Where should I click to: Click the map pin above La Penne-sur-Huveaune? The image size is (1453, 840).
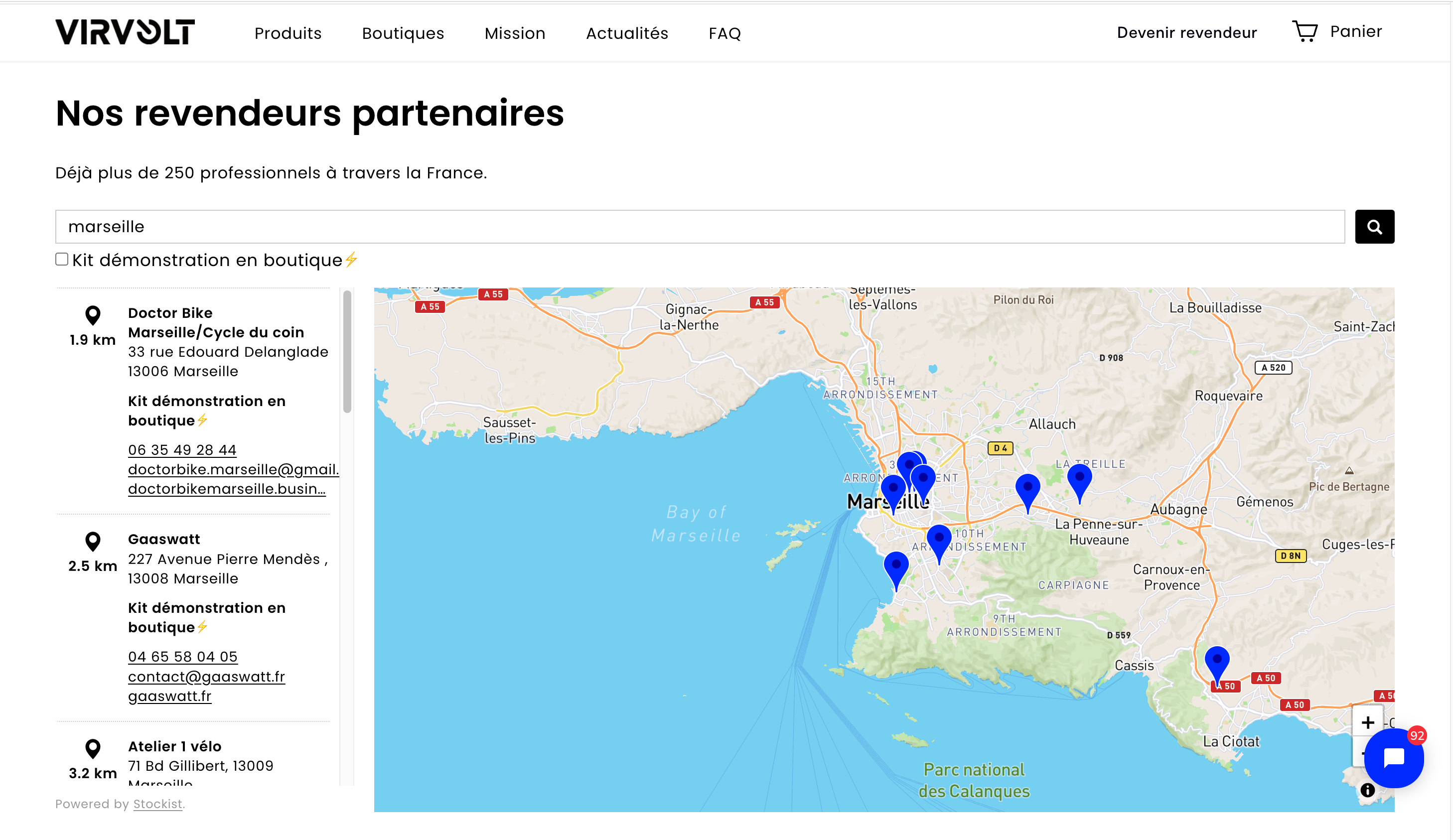click(x=1027, y=494)
